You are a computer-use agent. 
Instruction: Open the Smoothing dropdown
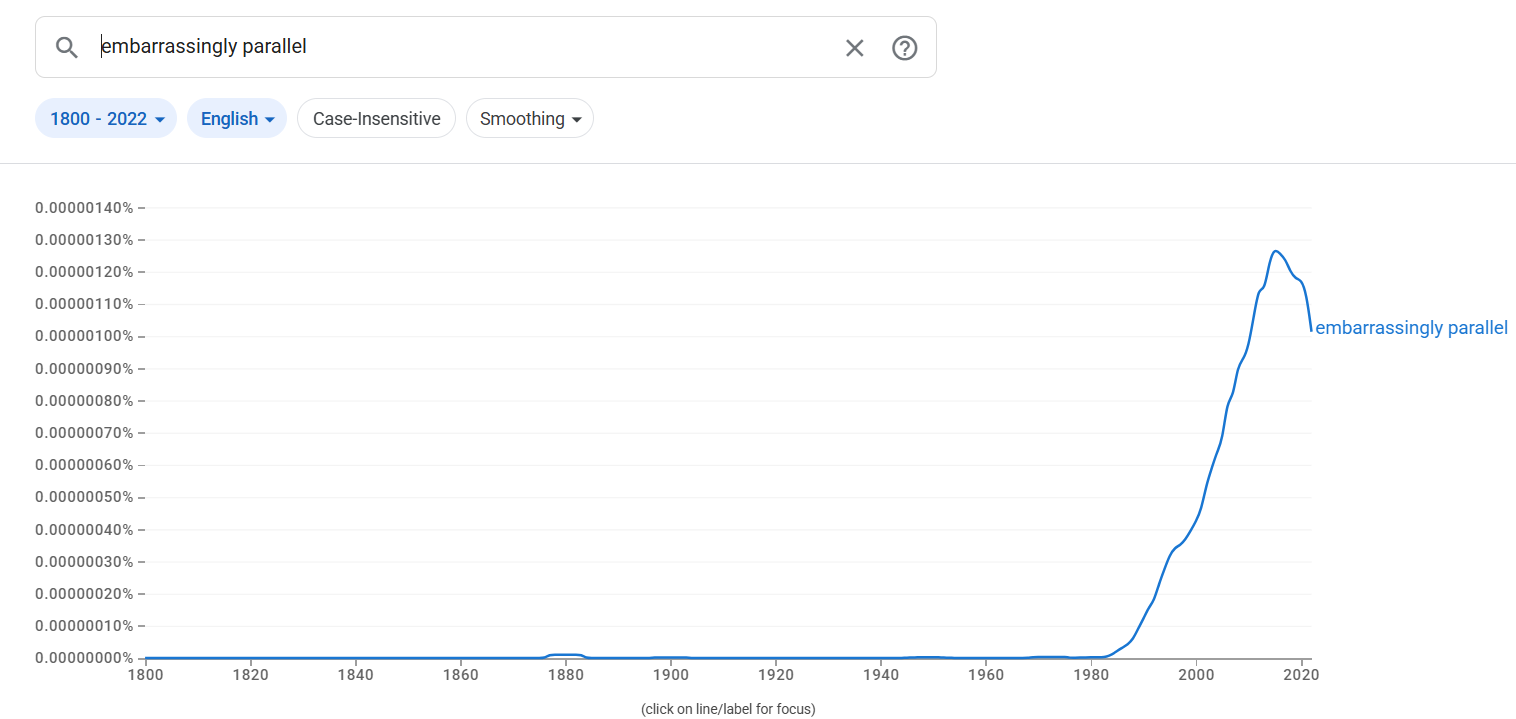pyautogui.click(x=530, y=119)
